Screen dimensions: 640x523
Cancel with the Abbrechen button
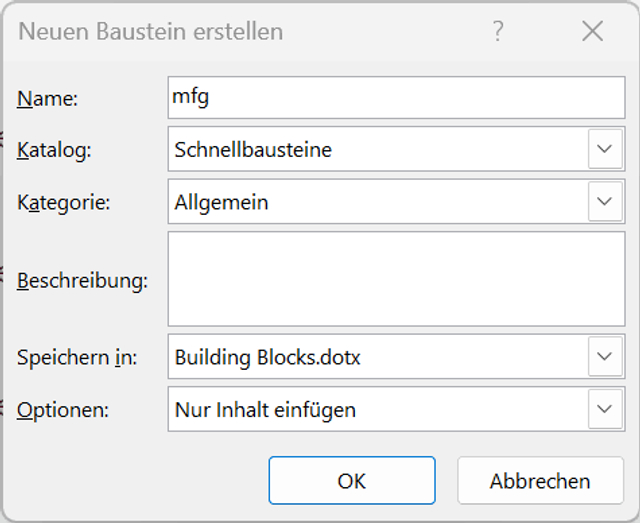click(540, 481)
